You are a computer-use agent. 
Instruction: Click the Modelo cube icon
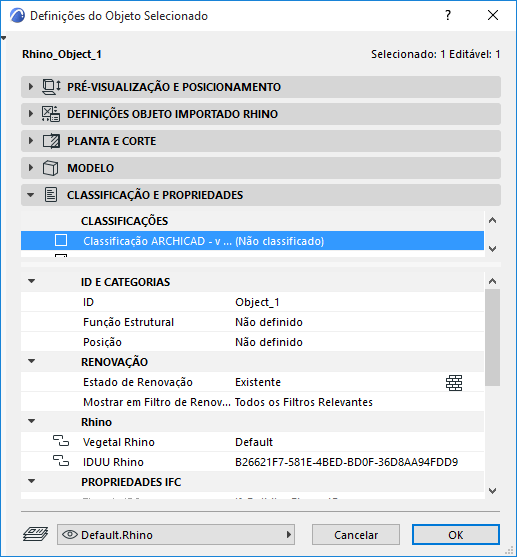50,168
